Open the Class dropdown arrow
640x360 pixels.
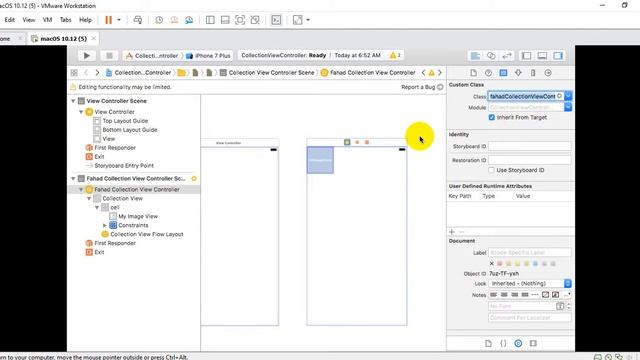[x=568, y=96]
